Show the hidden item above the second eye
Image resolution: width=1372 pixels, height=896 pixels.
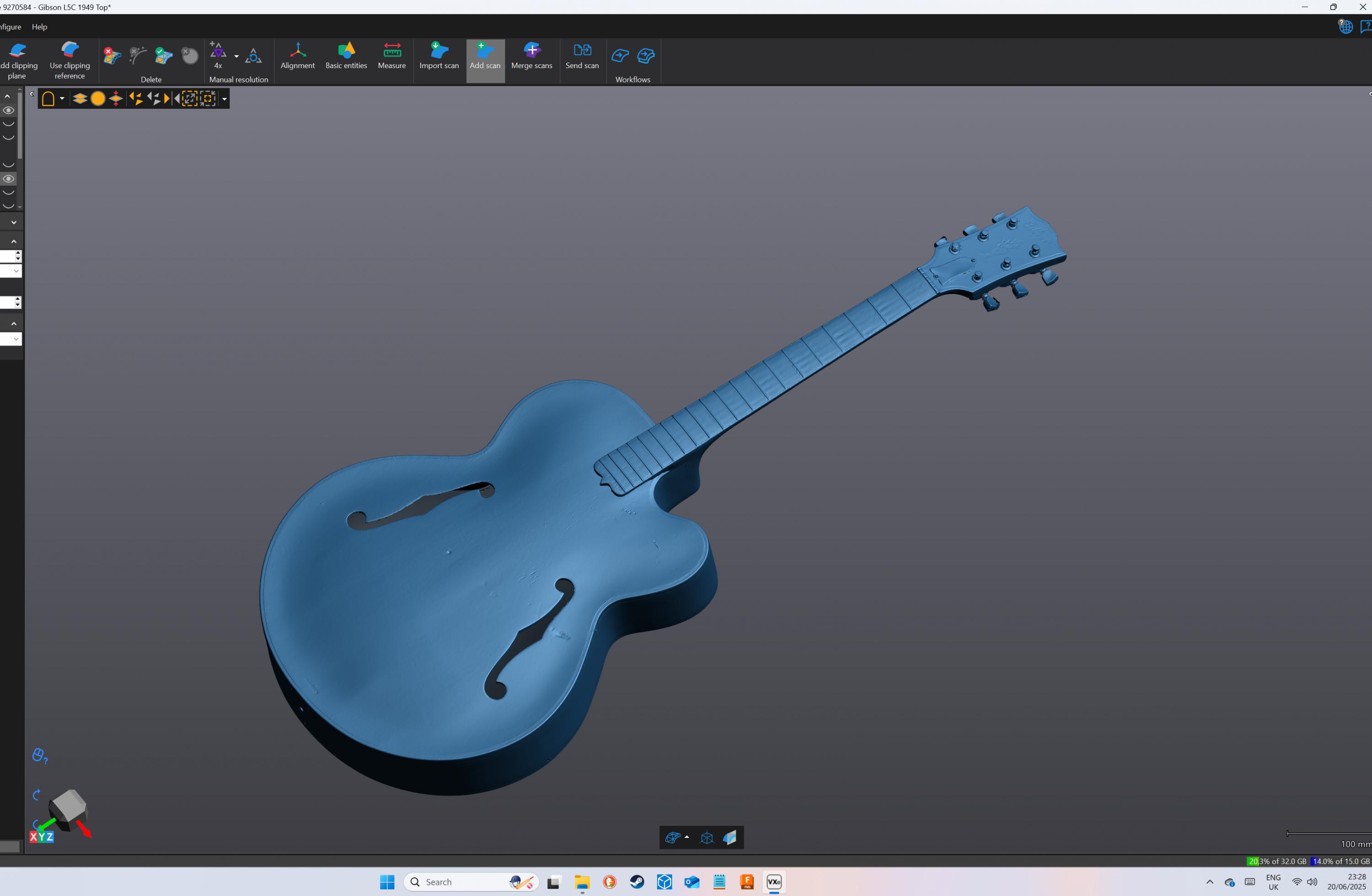click(x=8, y=165)
